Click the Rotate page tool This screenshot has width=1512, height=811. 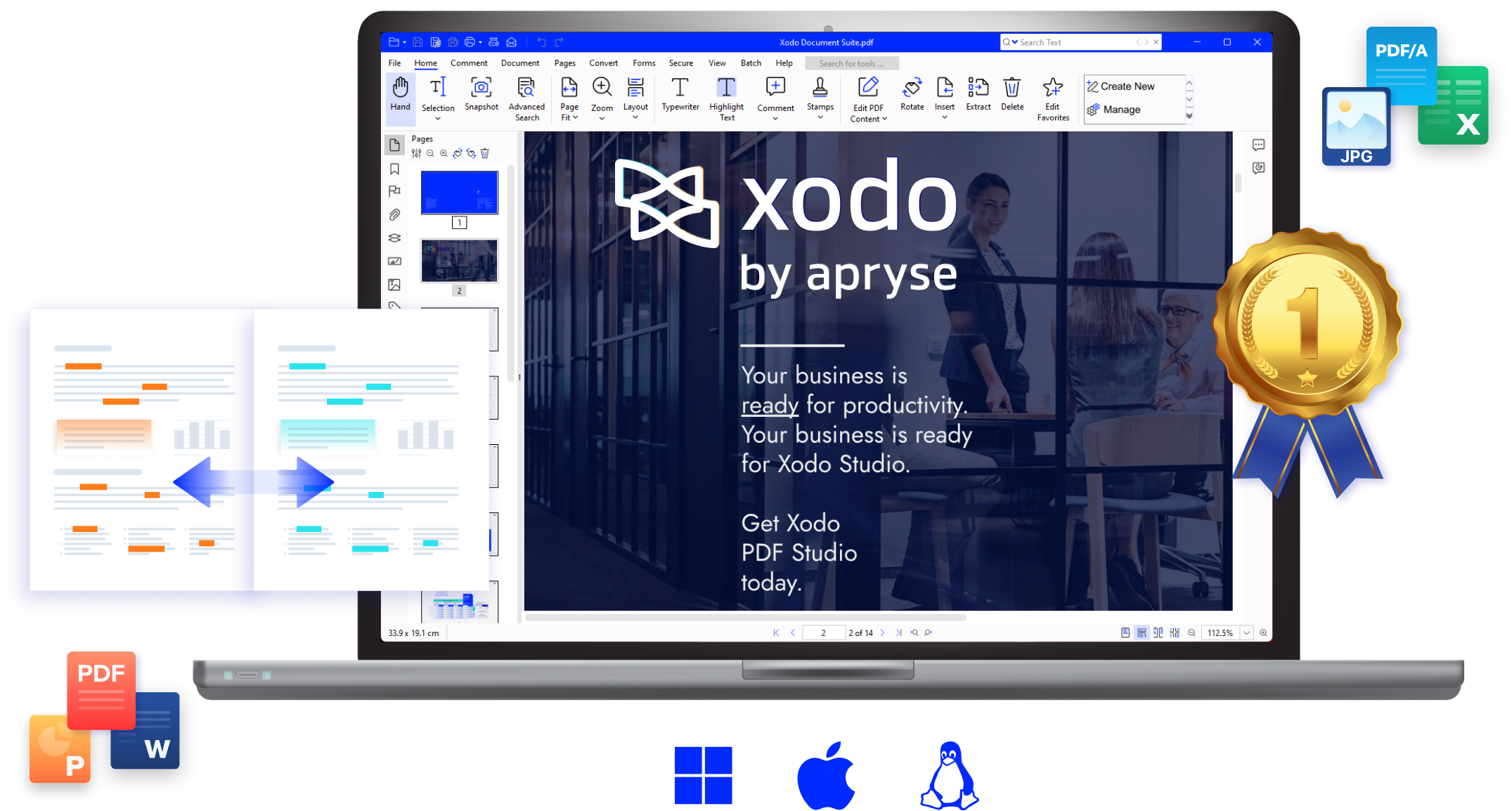[x=912, y=94]
